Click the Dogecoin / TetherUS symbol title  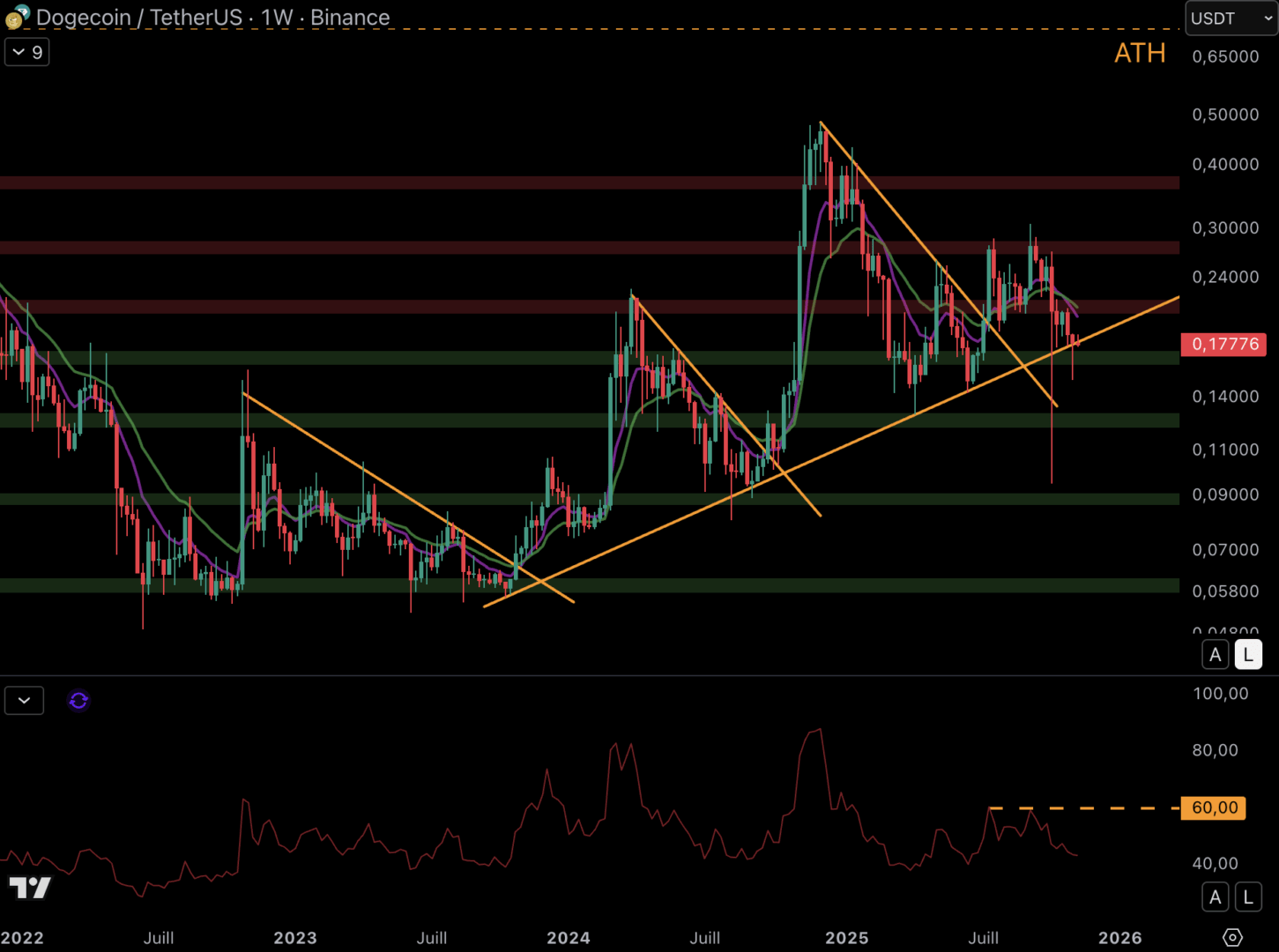(139, 18)
